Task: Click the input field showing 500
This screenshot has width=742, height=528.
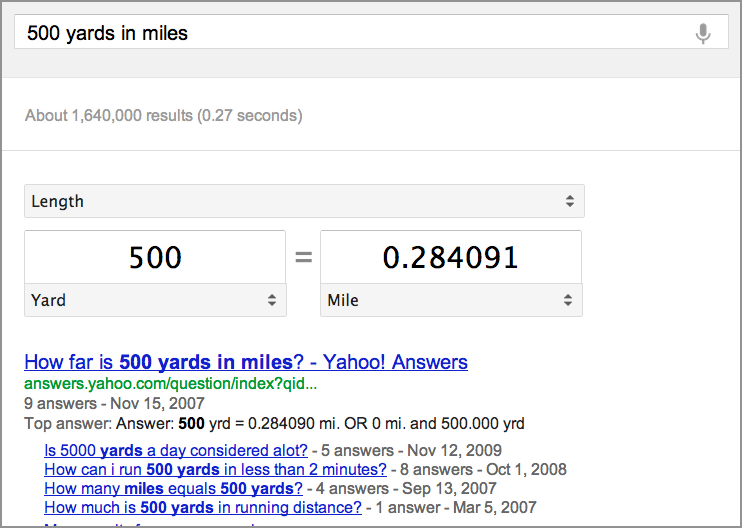Action: 155,257
